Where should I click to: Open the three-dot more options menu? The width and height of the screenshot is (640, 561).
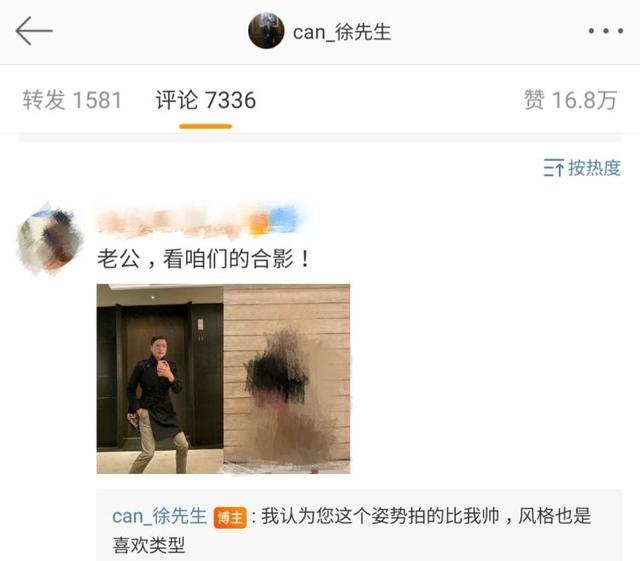pyautogui.click(x=606, y=31)
